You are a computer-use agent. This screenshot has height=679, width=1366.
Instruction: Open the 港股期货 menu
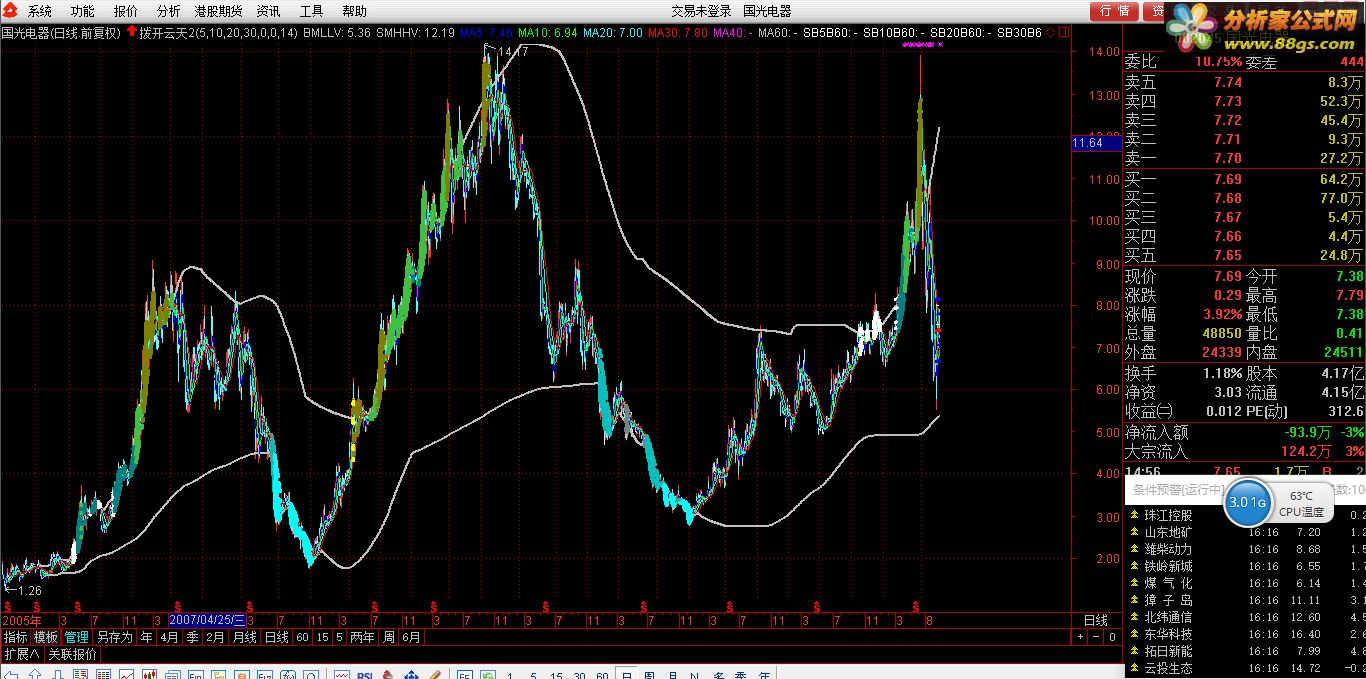point(218,11)
